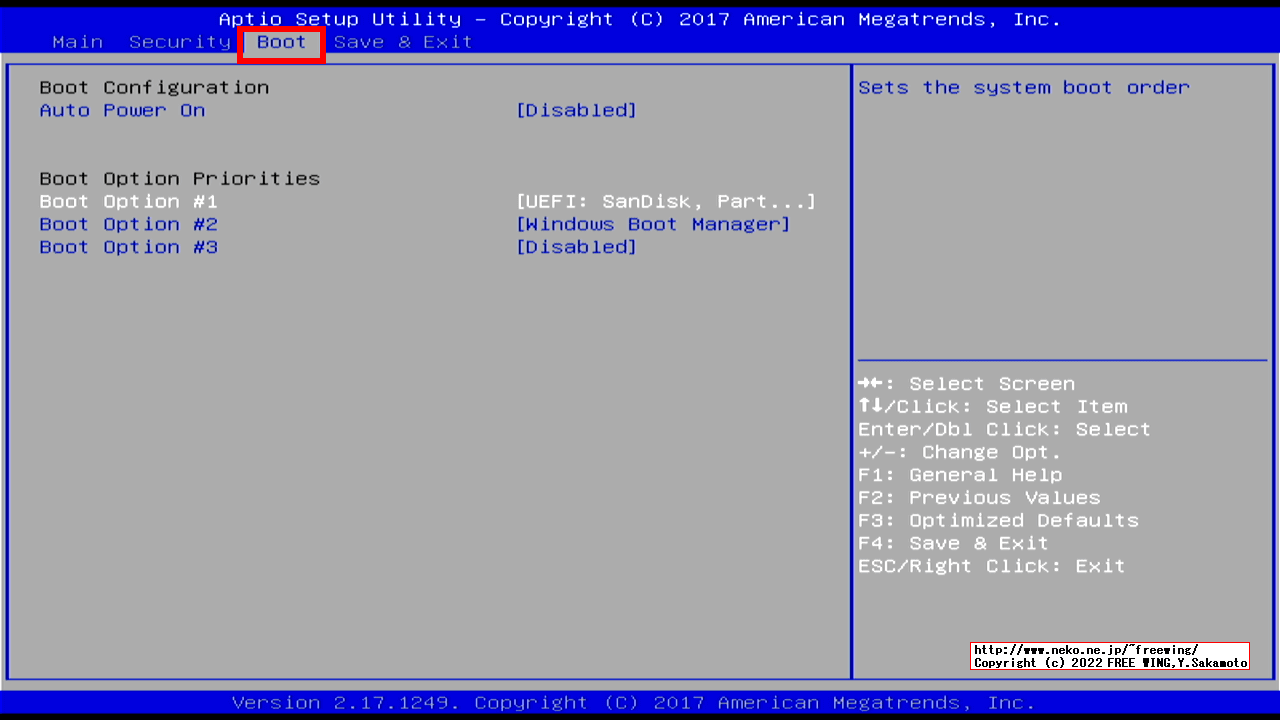
Task: Change the Auto Power On [Disabled] value
Action: [x=576, y=110]
